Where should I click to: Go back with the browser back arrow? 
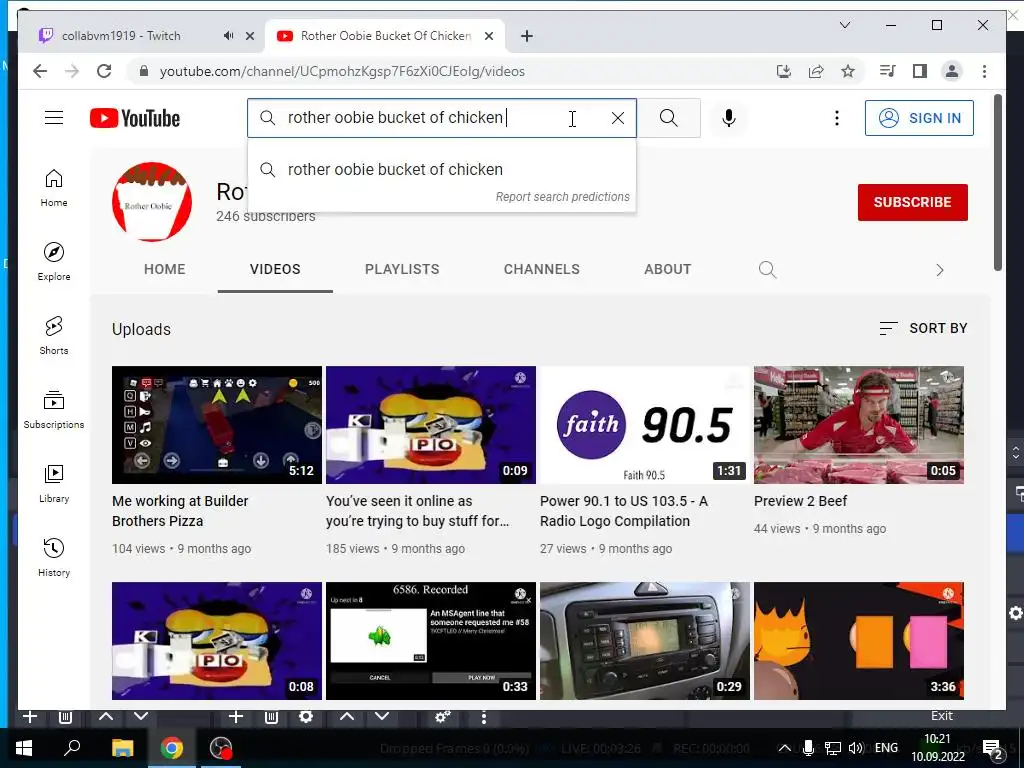pos(40,71)
